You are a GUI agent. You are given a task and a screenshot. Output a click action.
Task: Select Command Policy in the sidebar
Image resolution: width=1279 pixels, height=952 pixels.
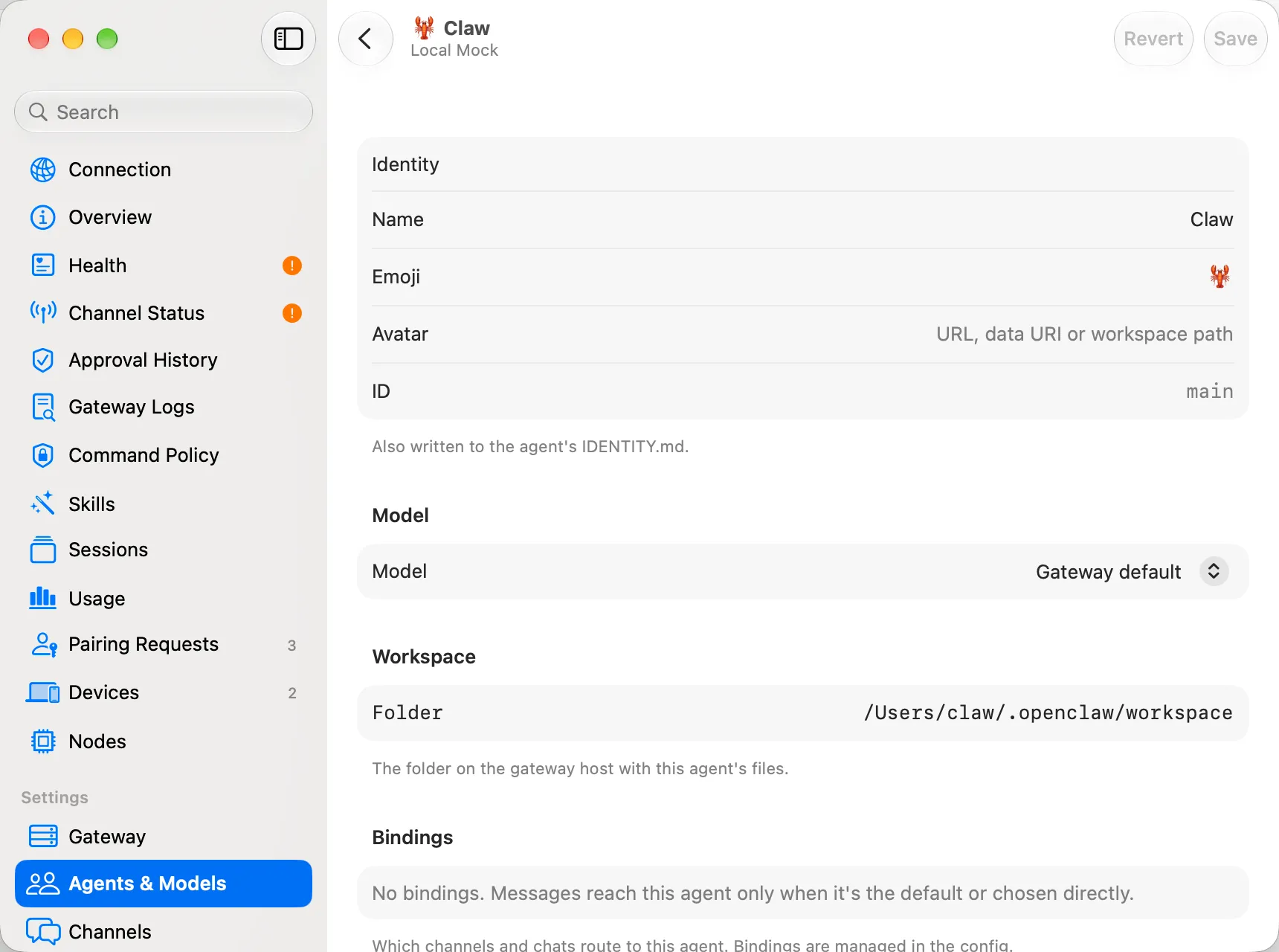point(164,455)
